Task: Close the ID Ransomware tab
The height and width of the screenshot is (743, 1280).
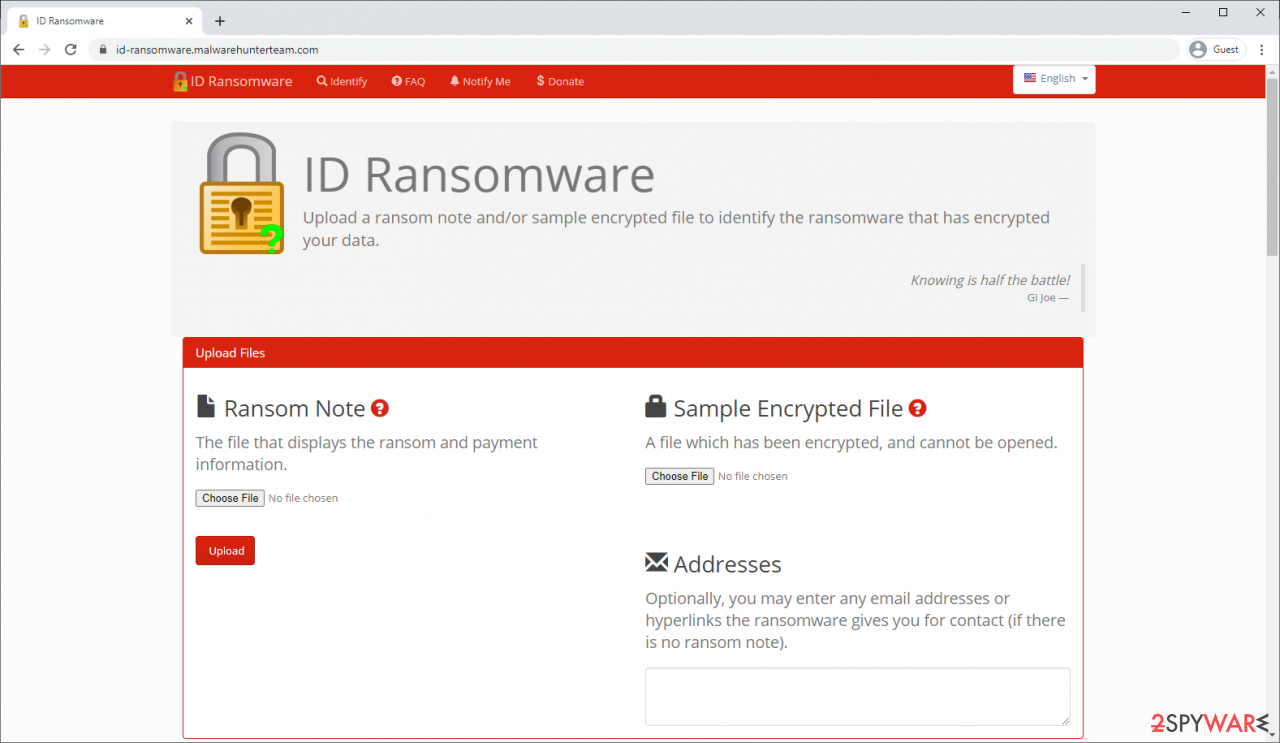Action: click(x=188, y=21)
